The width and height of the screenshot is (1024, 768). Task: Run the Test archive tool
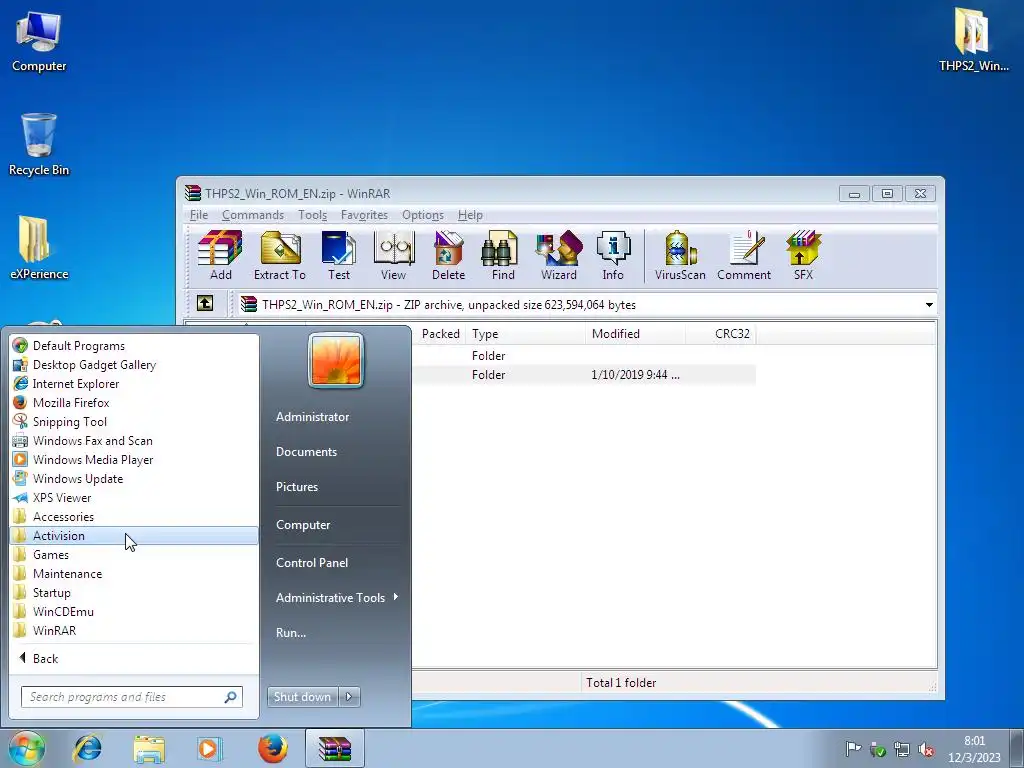pyautogui.click(x=338, y=255)
